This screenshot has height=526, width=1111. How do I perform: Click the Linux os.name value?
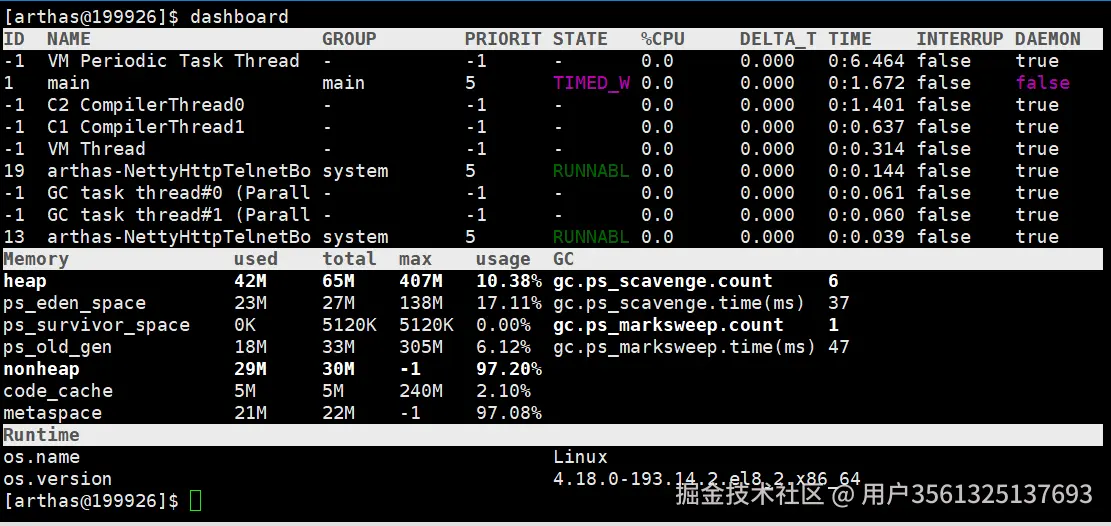coord(580,457)
